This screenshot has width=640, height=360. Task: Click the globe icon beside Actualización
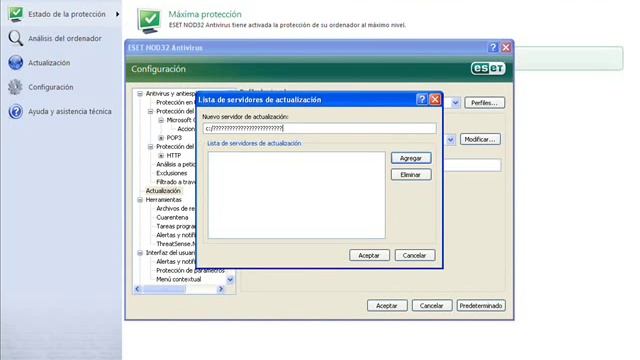(x=16, y=62)
